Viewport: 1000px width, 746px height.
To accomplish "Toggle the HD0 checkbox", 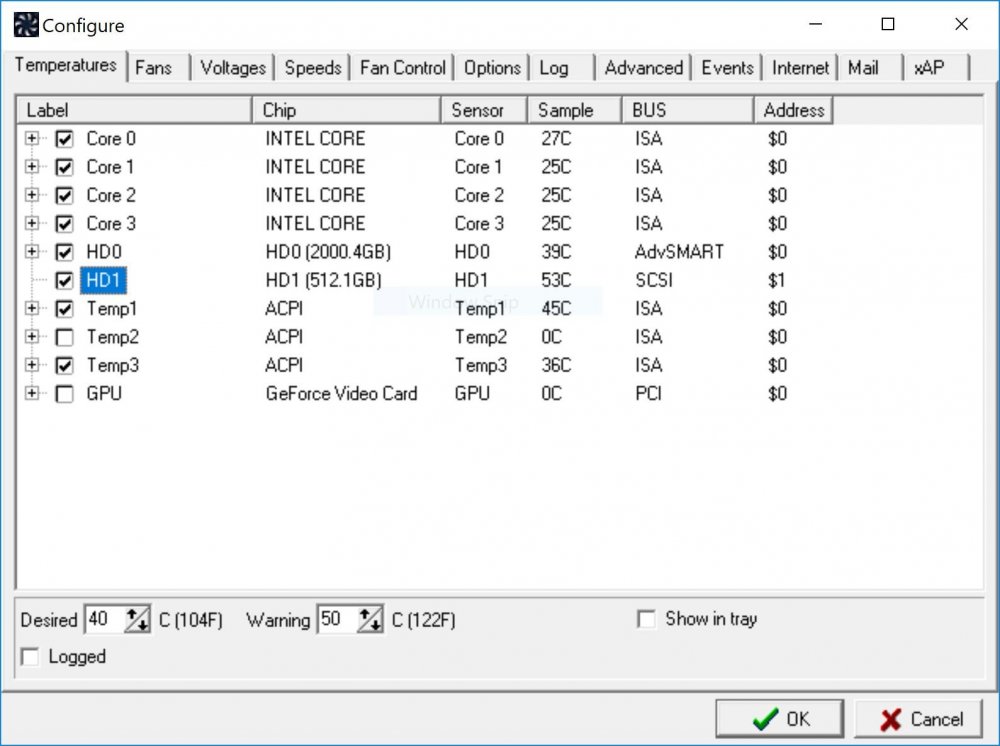I will tap(64, 252).
